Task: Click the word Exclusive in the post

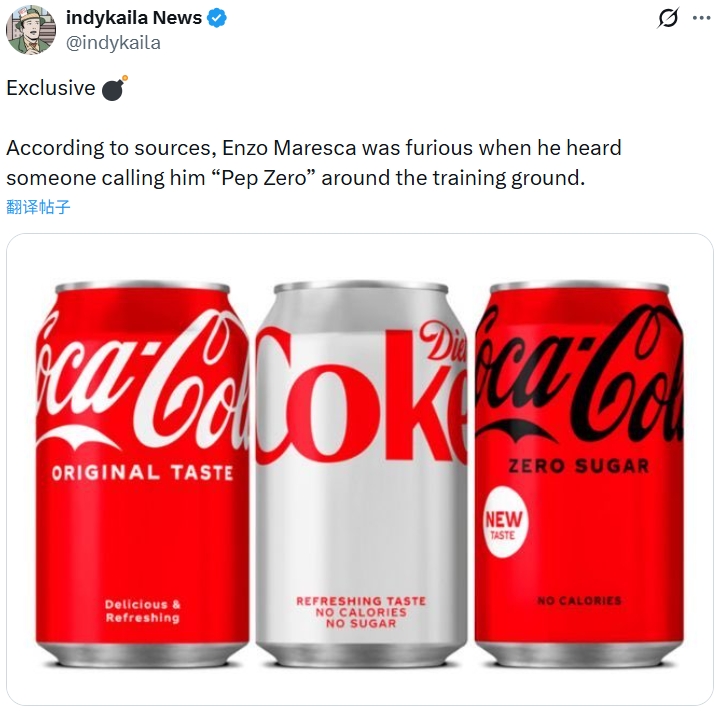Action: point(50,88)
